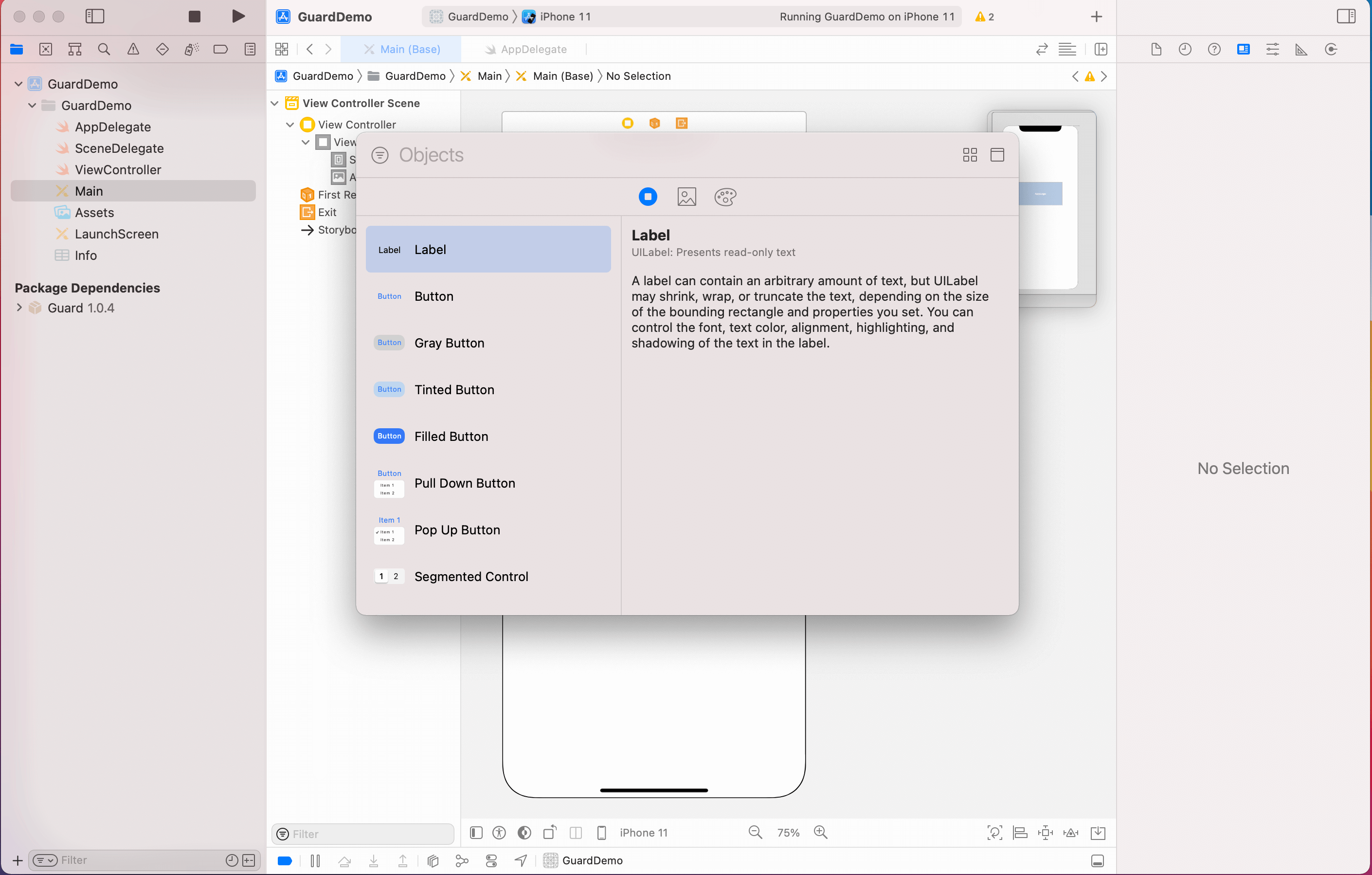
Task: Open the Issue navigator warning icon
Action: 133,50
